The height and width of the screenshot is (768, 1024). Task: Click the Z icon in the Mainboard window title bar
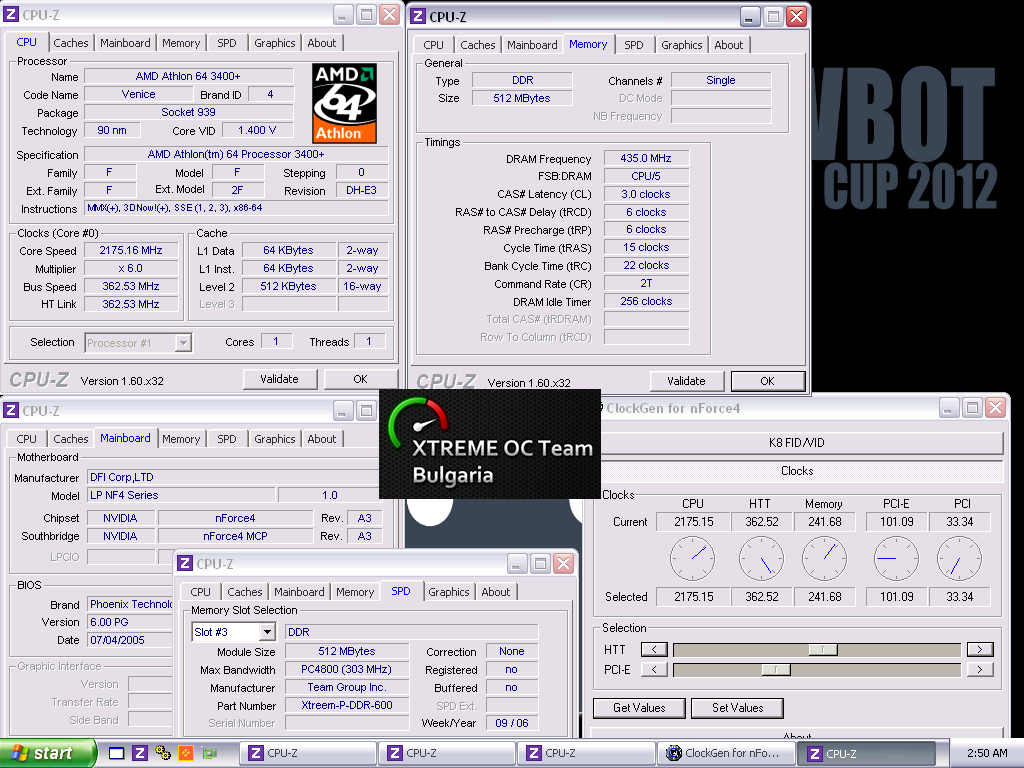[11, 410]
